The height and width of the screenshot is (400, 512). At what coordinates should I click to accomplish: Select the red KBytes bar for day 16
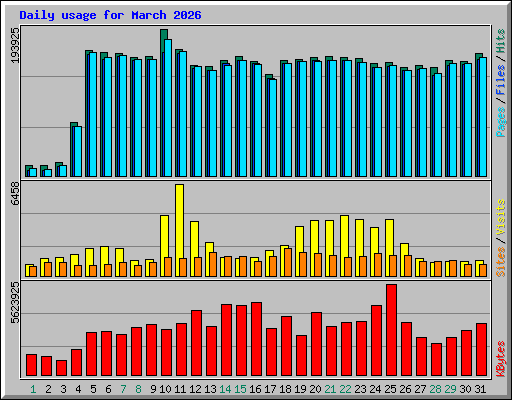pyautogui.click(x=256, y=339)
